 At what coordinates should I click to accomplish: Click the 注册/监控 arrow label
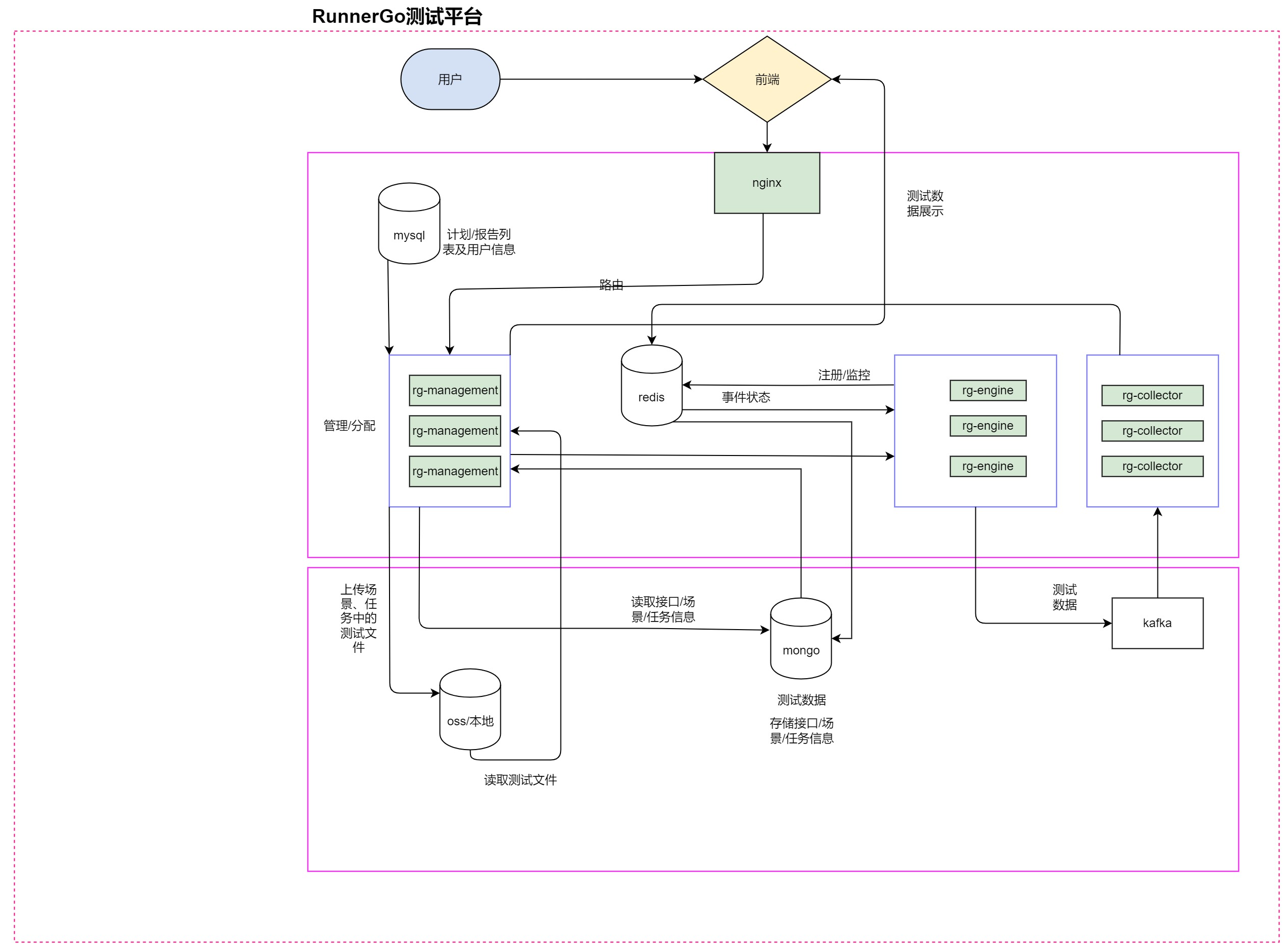tap(844, 376)
